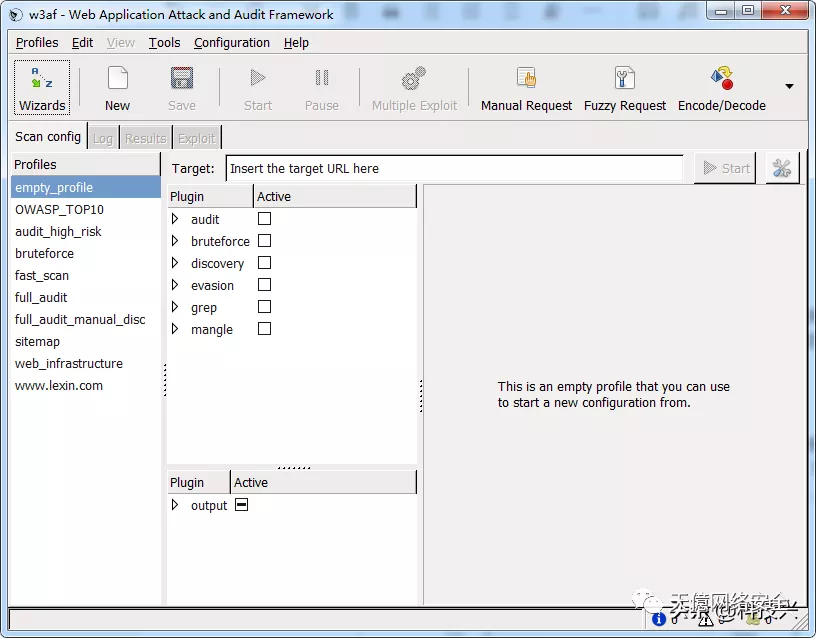This screenshot has height=638, width=816.
Task: Click the panel divider handle beside profiles
Action: pyautogui.click(x=165, y=380)
